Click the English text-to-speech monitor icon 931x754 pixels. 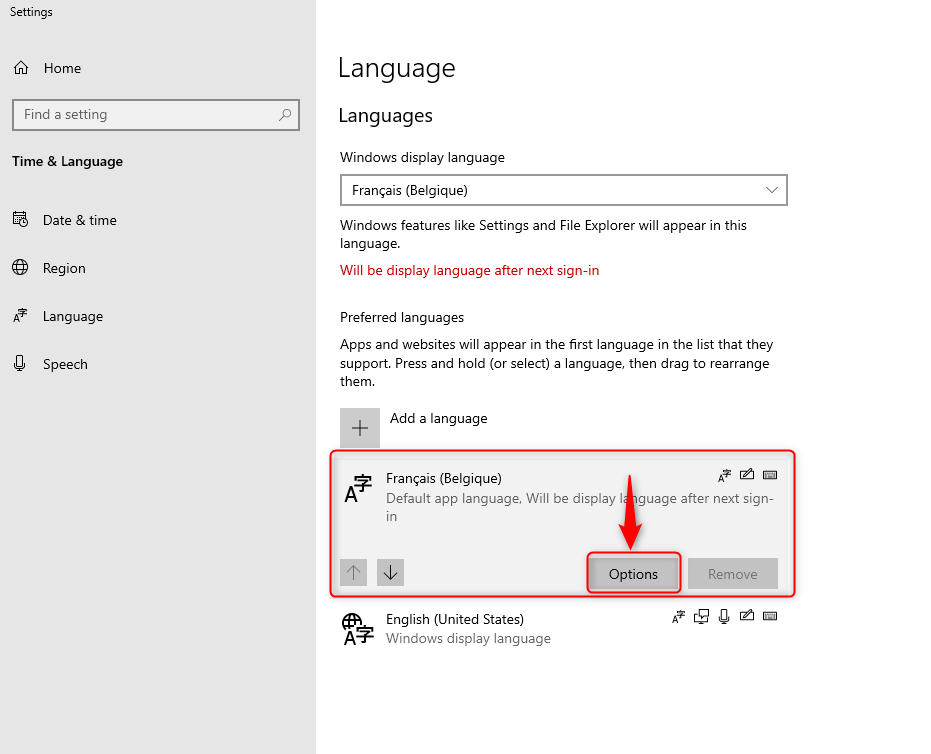(701, 616)
